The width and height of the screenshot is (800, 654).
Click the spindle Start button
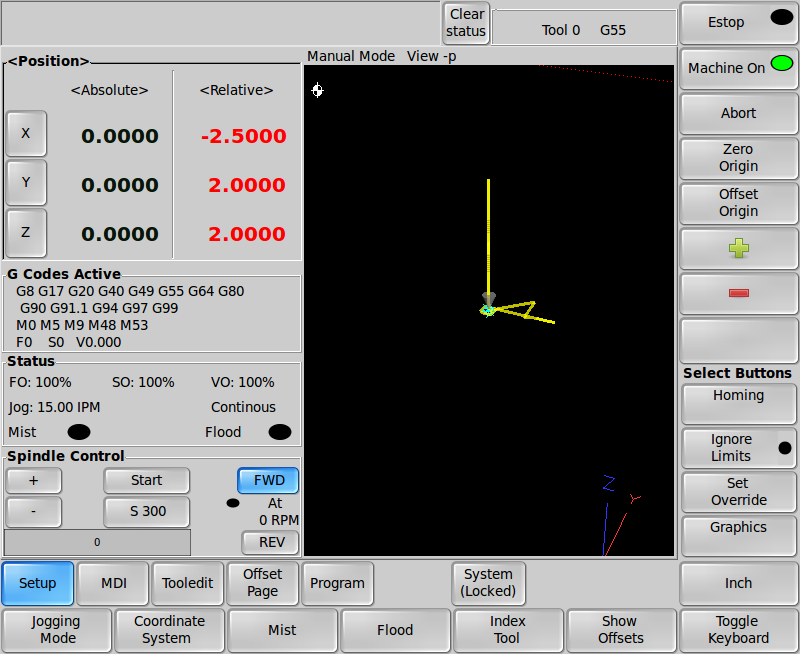point(146,481)
